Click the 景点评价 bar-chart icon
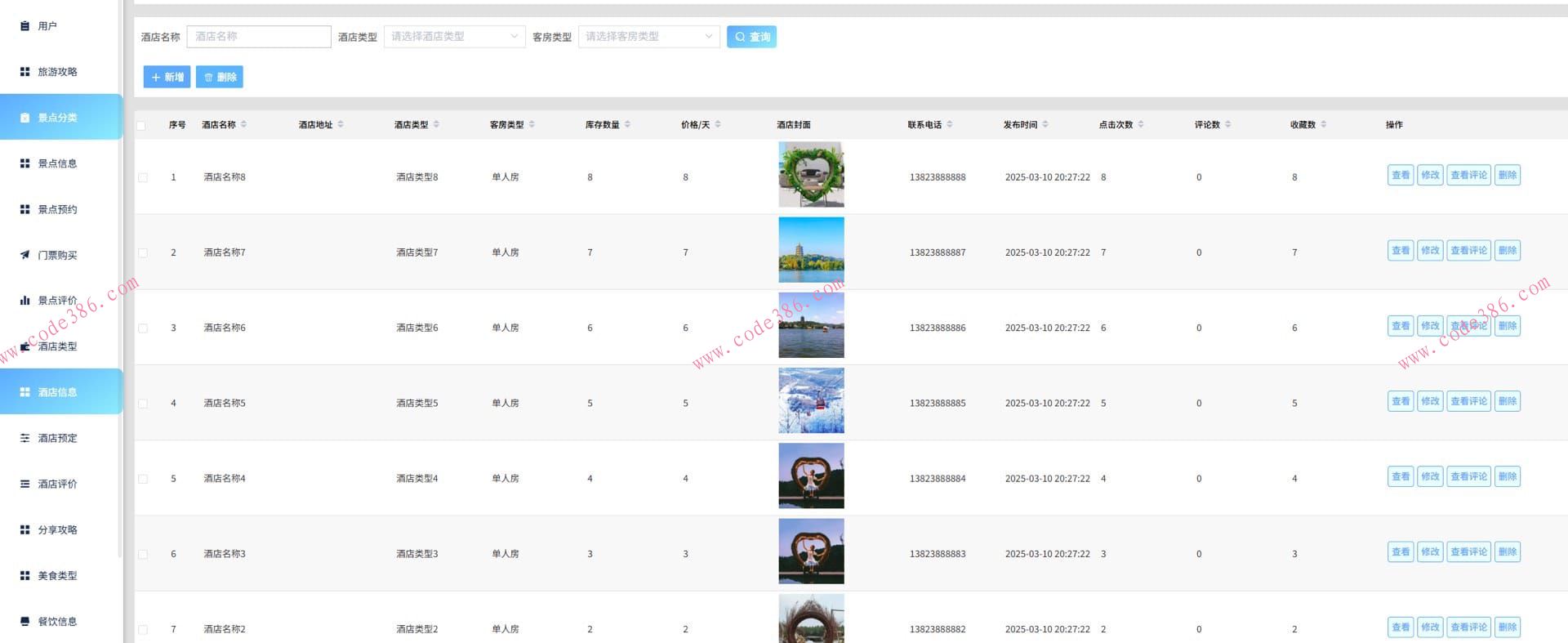Screen dimensions: 1568x643 24,301
